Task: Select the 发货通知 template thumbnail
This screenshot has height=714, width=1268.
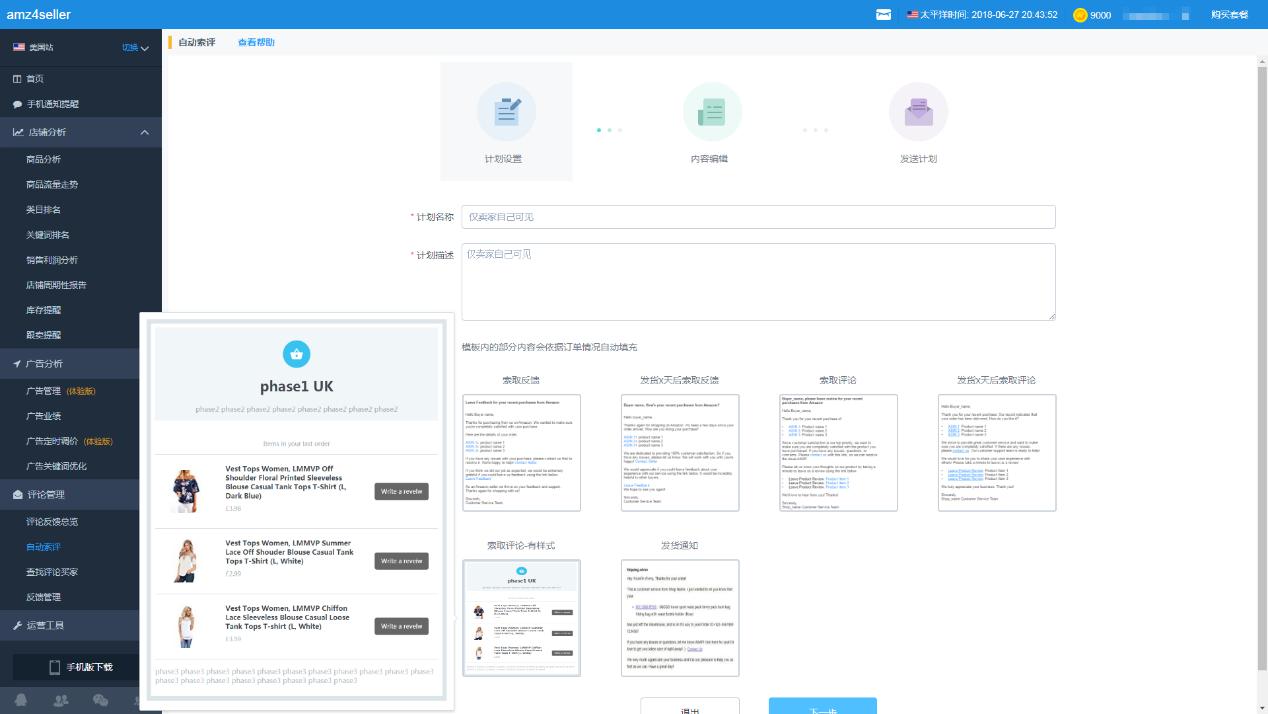Action: point(680,618)
